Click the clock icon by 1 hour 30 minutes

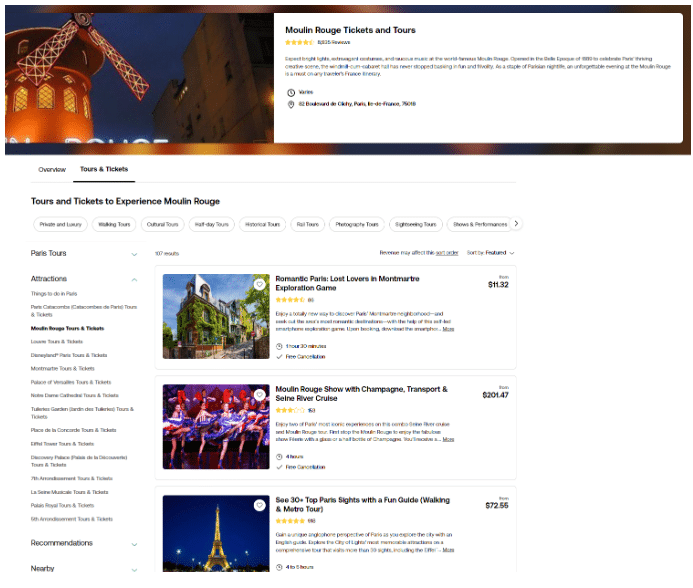(x=279, y=346)
